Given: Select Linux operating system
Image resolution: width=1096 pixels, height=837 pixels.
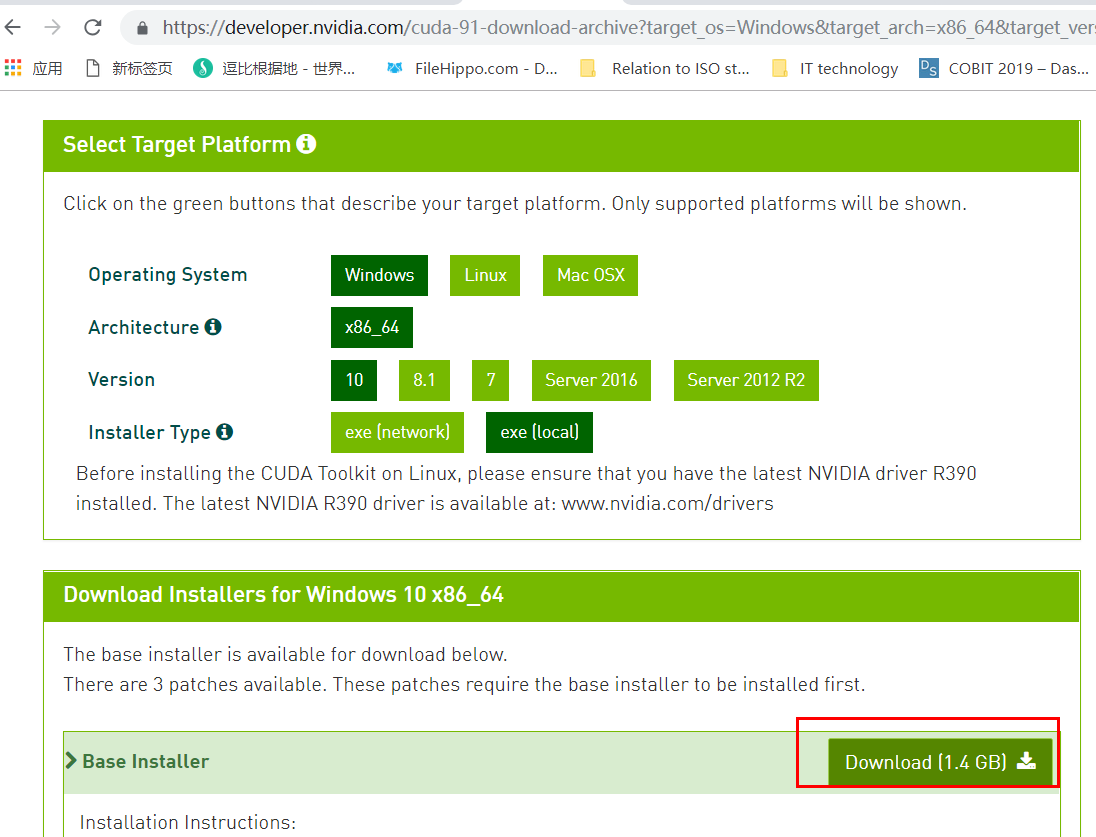Looking at the screenshot, I should pyautogui.click(x=485, y=276).
